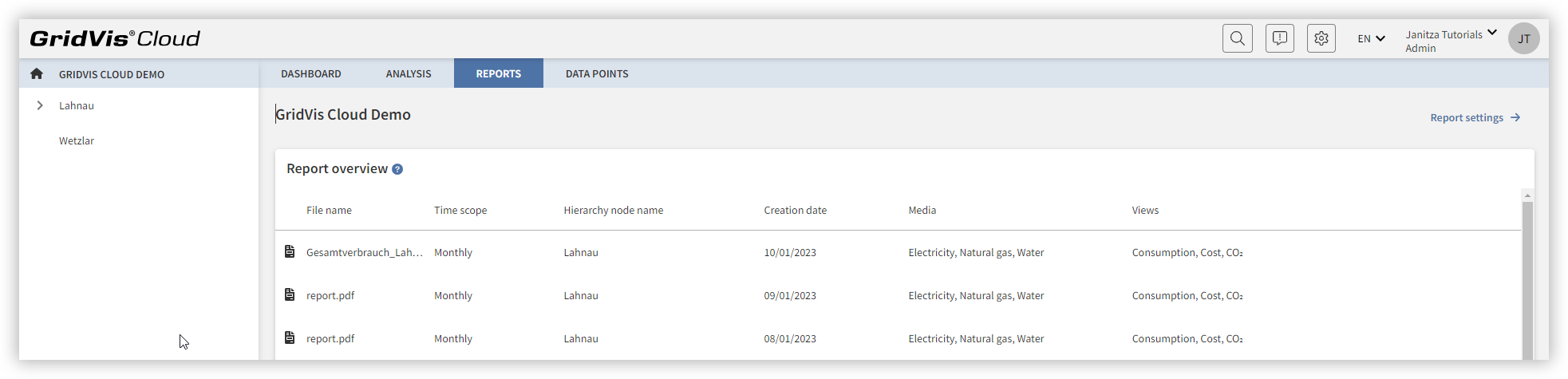Switch to the Analysis tab

[x=409, y=73]
